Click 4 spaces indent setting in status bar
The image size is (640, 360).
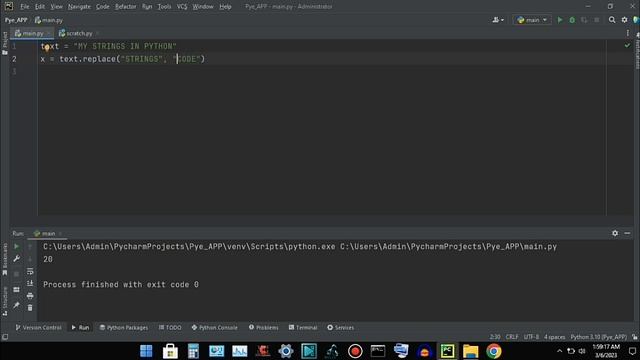tap(554, 337)
